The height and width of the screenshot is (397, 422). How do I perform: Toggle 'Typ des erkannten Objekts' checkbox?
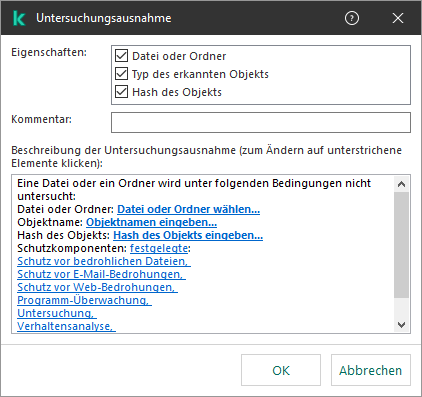[x=121, y=74]
